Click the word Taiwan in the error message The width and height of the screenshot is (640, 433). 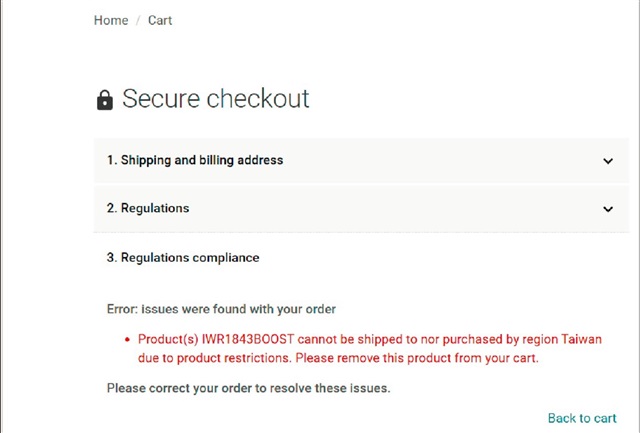pyautogui.click(x=581, y=339)
